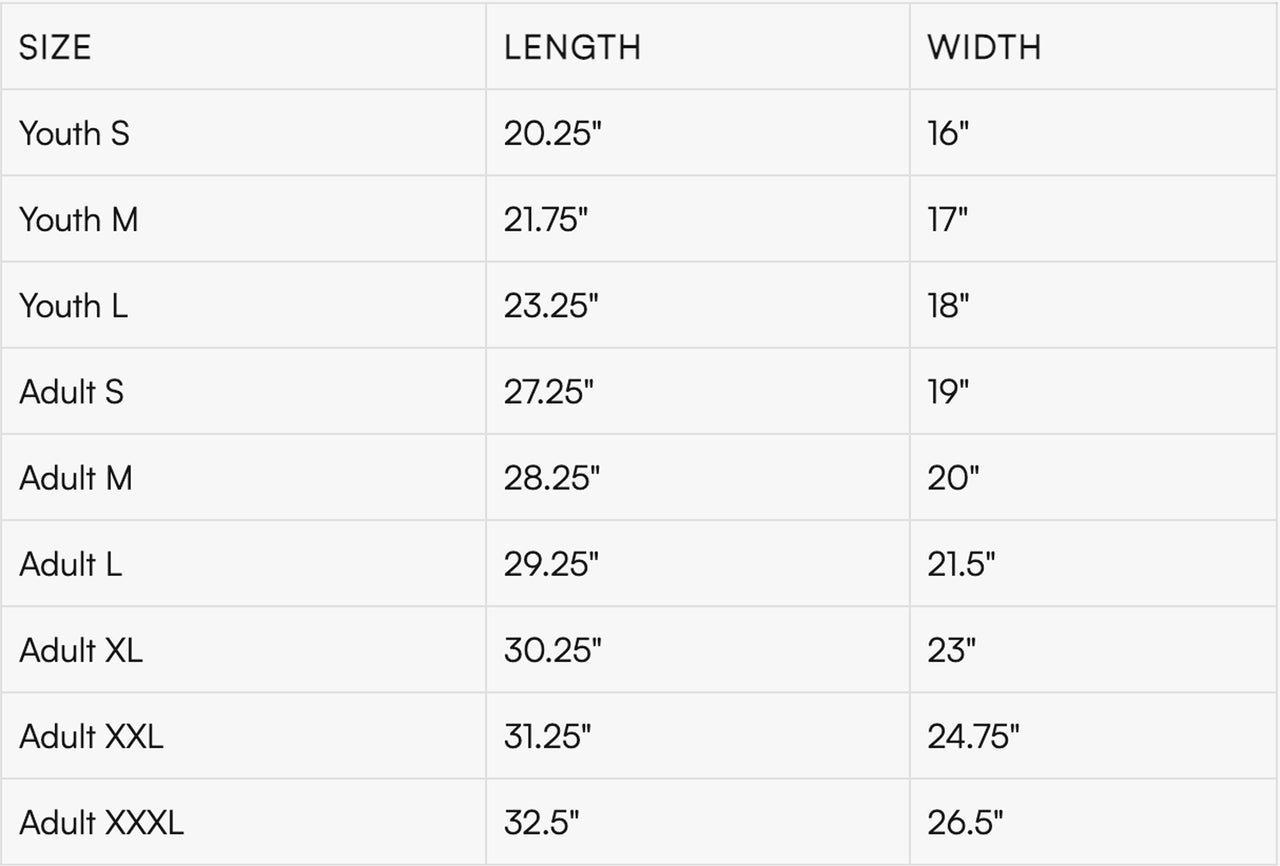
Task: Select the Adult L row label
Action: 70,564
